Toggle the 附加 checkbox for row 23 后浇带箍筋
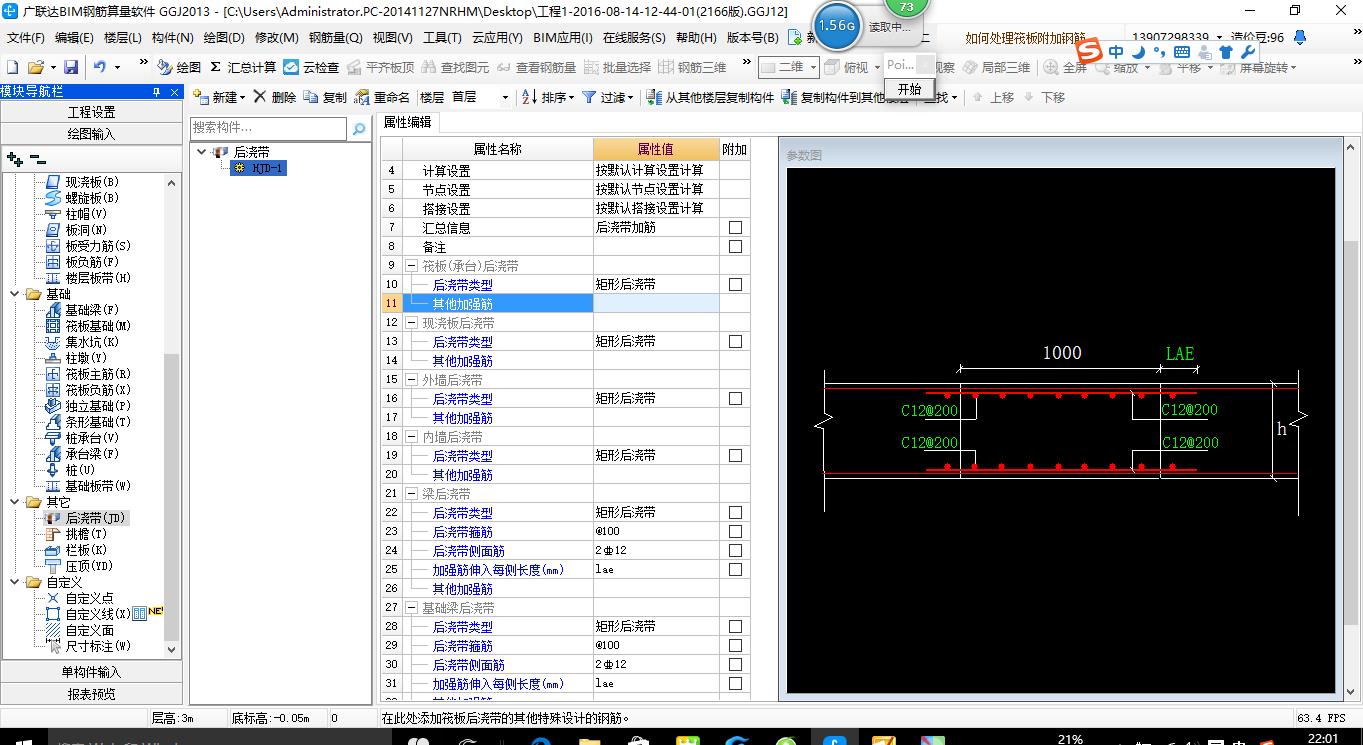Image resolution: width=1363 pixels, height=745 pixels. click(735, 532)
